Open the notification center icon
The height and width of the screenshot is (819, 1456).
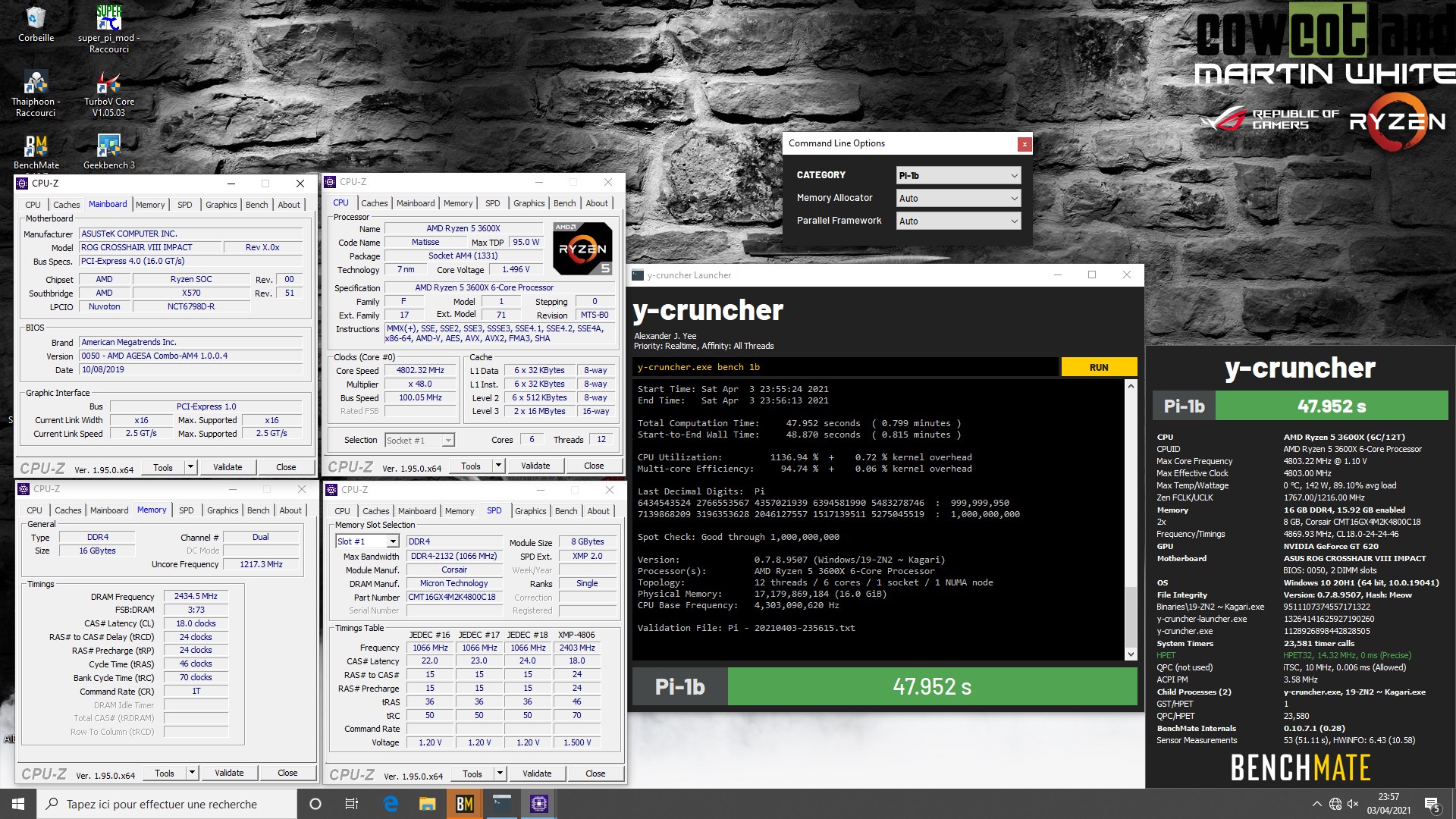[1432, 804]
